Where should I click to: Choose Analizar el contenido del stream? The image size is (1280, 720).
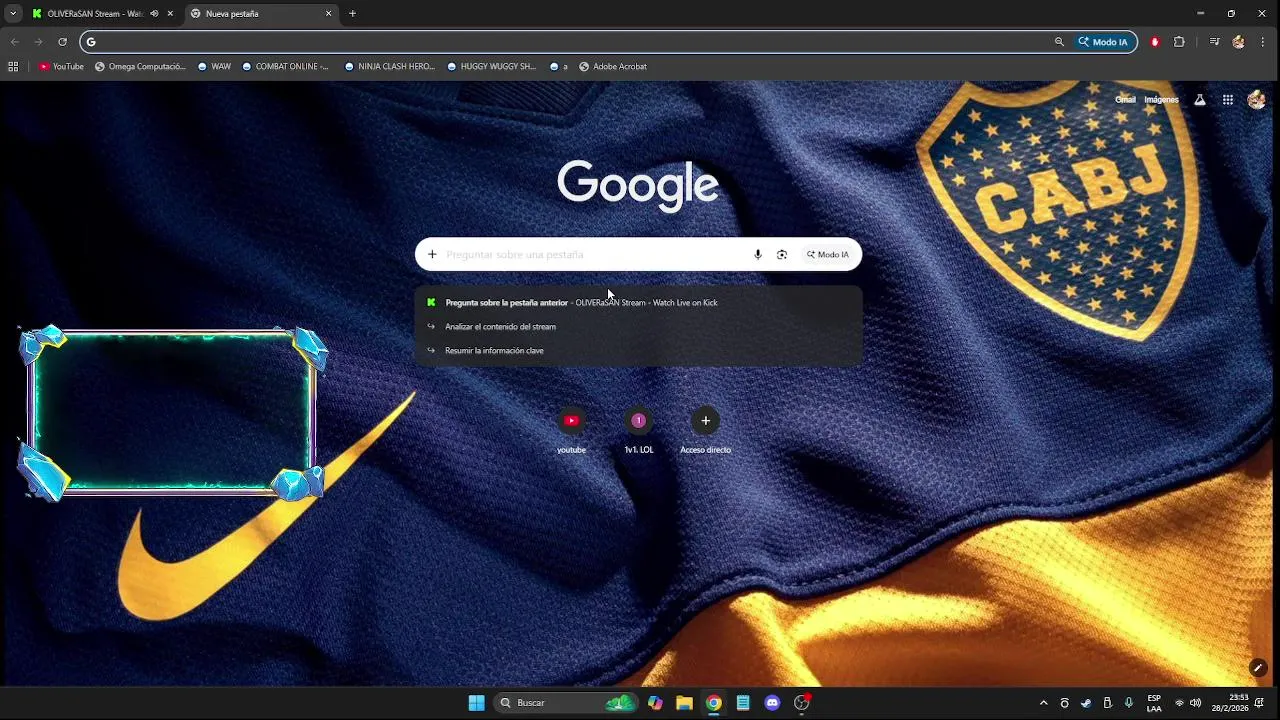[x=638, y=326]
